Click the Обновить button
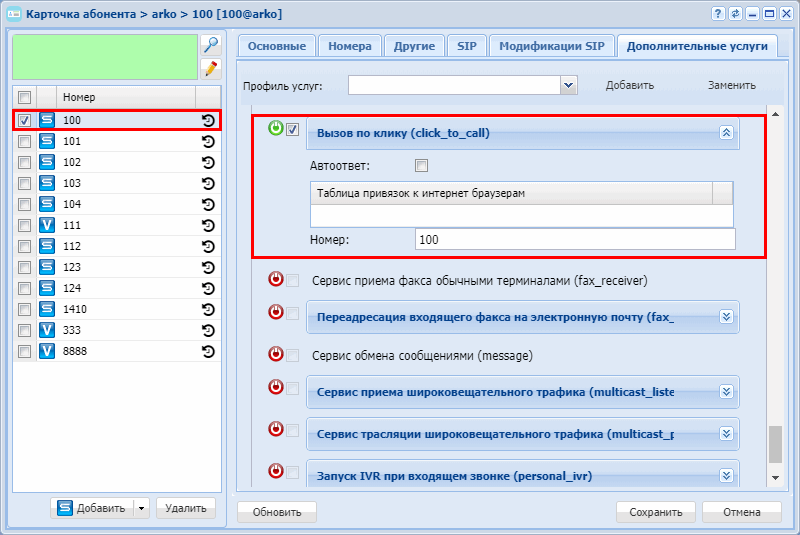The height and width of the screenshot is (535, 800). (x=277, y=512)
